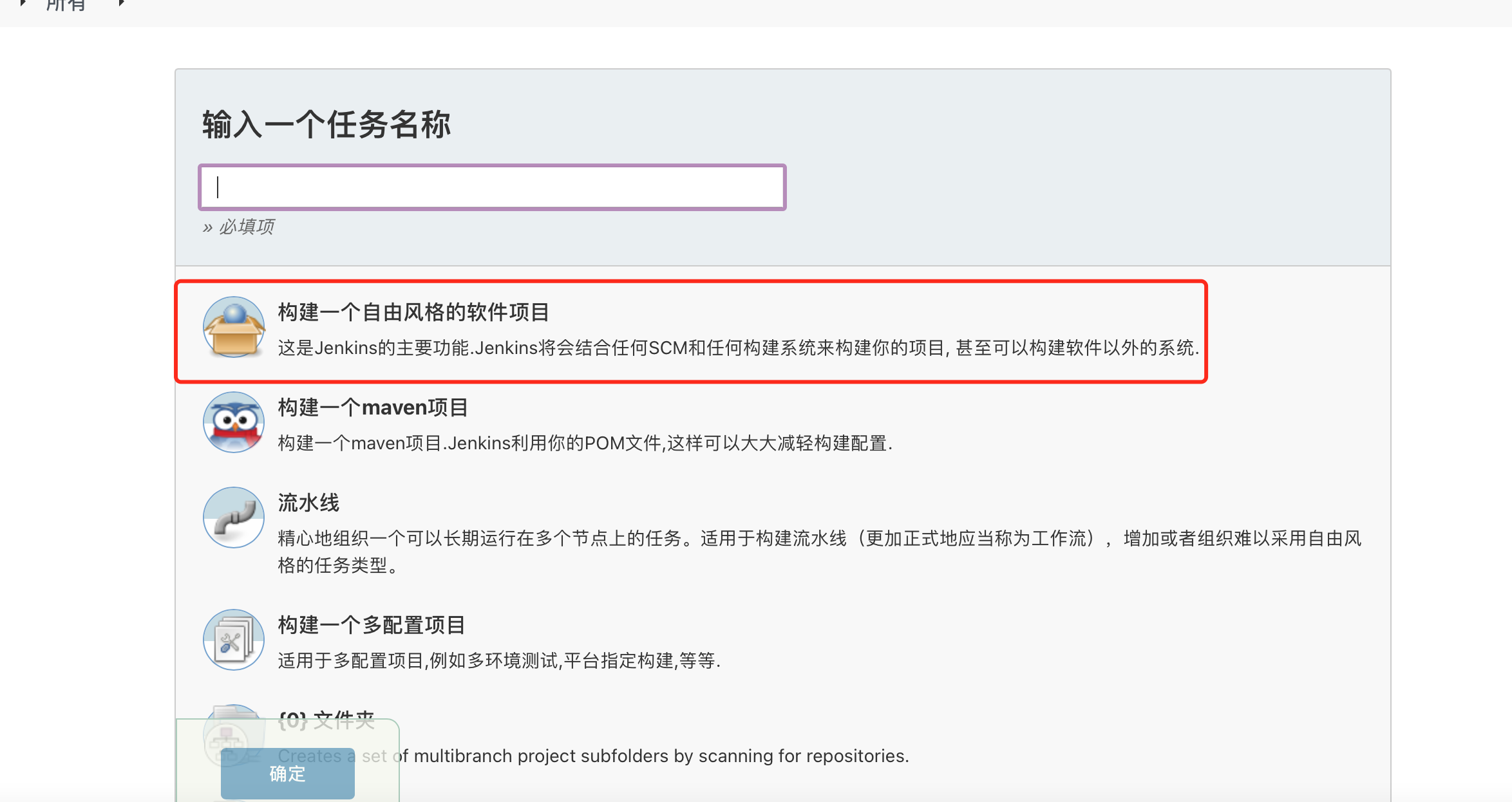Viewport: 1512px width, 802px height.
Task: Select 构建一个maven项目 title
Action: click(x=373, y=407)
